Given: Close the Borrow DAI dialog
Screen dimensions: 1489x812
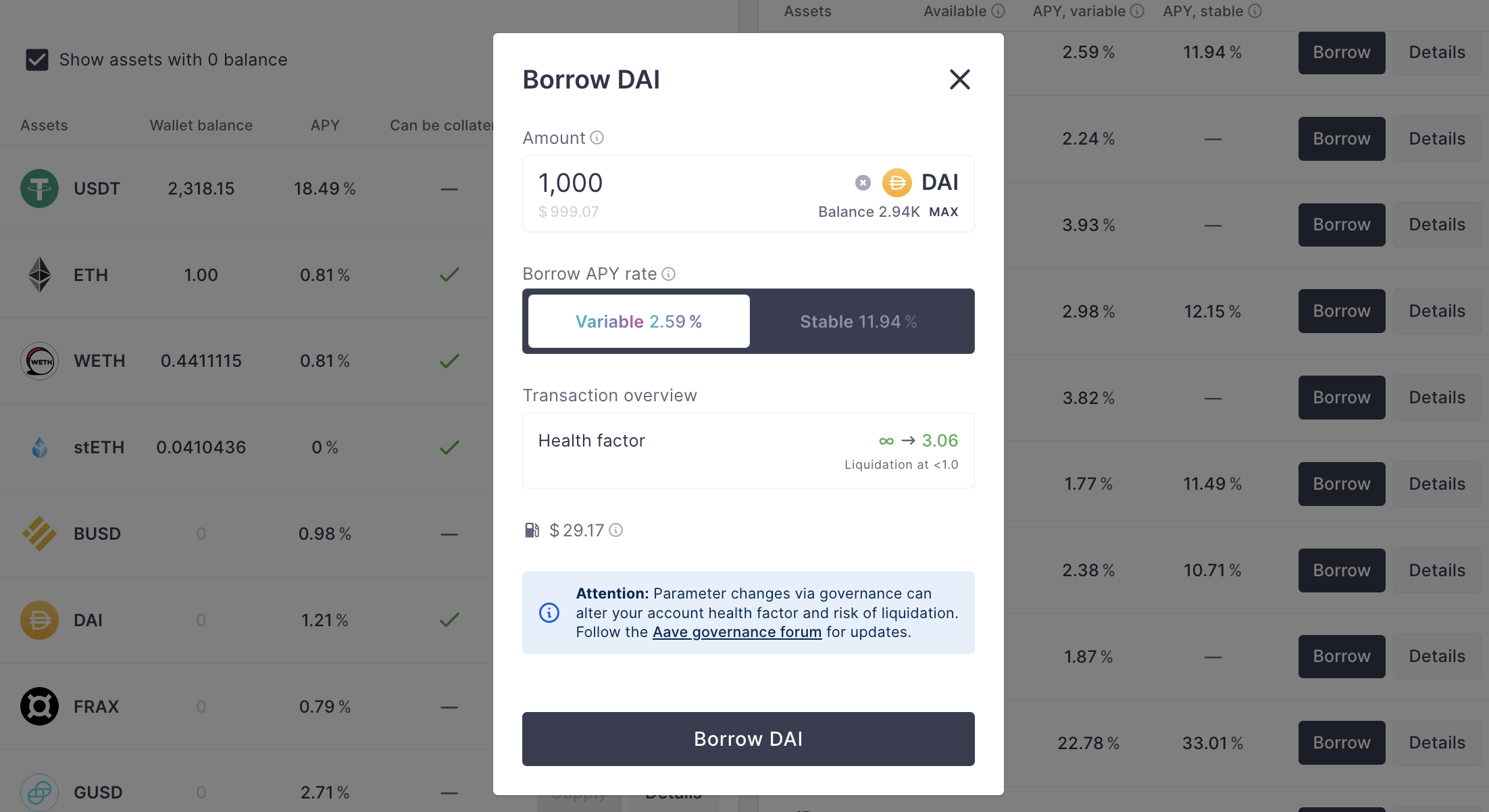Looking at the screenshot, I should [960, 79].
